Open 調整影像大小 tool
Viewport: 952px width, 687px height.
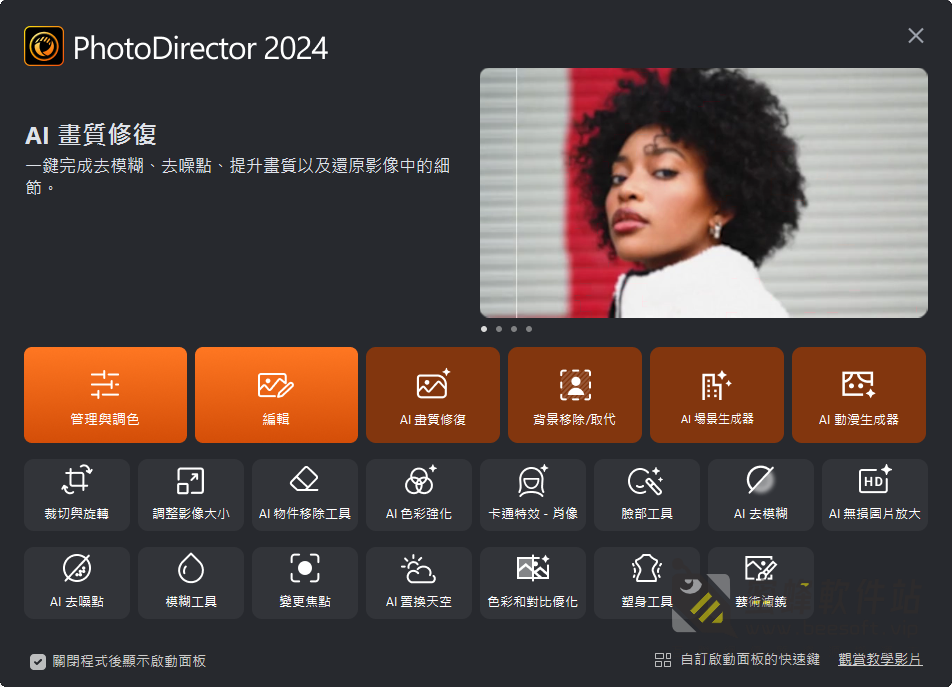(191, 495)
